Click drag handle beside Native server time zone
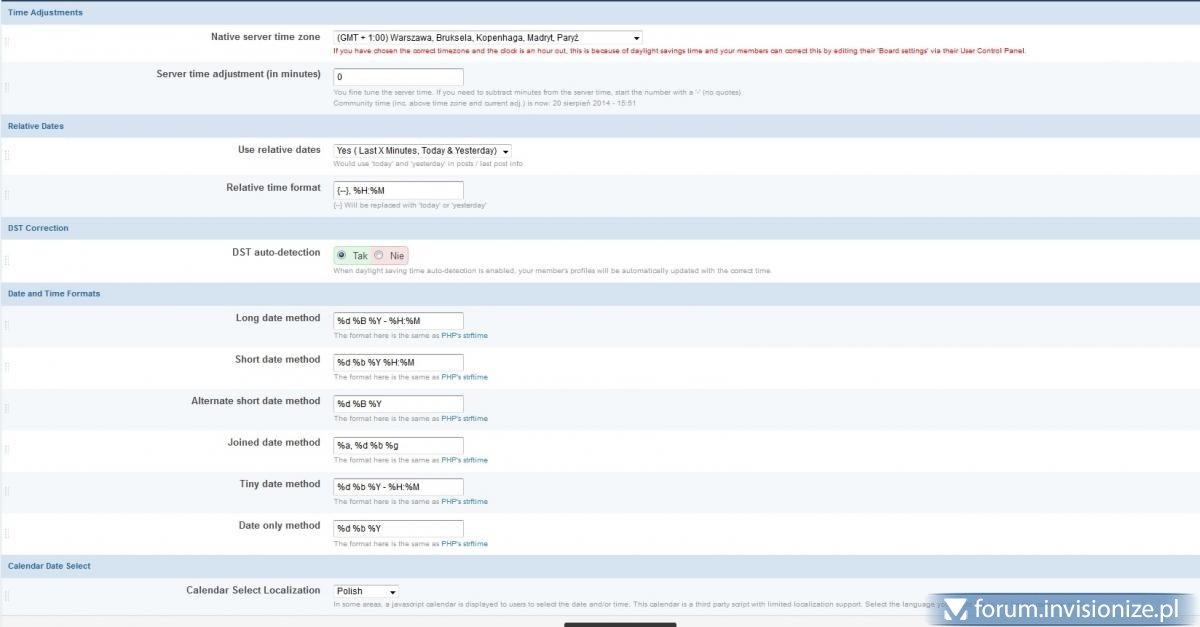 click(6, 42)
